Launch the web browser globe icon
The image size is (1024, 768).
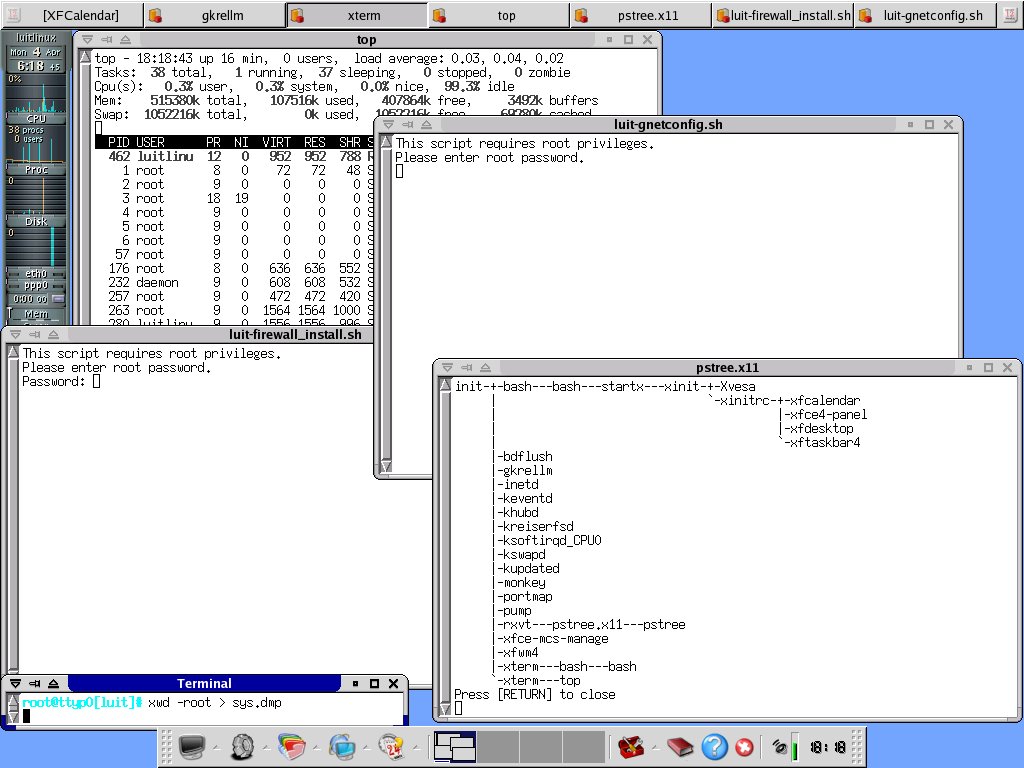[342, 746]
